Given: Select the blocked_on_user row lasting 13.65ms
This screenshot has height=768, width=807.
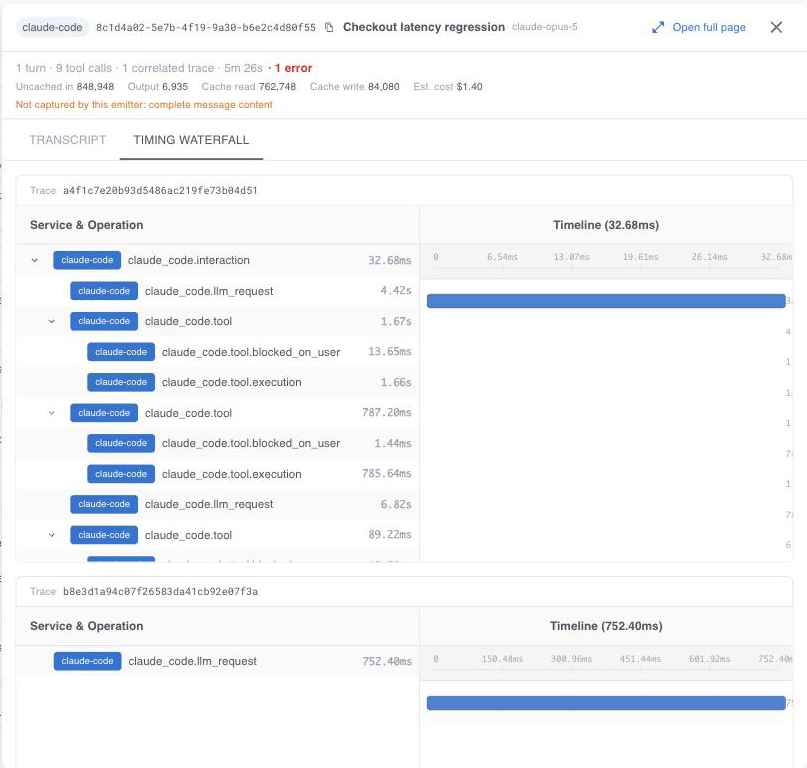Looking at the screenshot, I should coord(218,352).
